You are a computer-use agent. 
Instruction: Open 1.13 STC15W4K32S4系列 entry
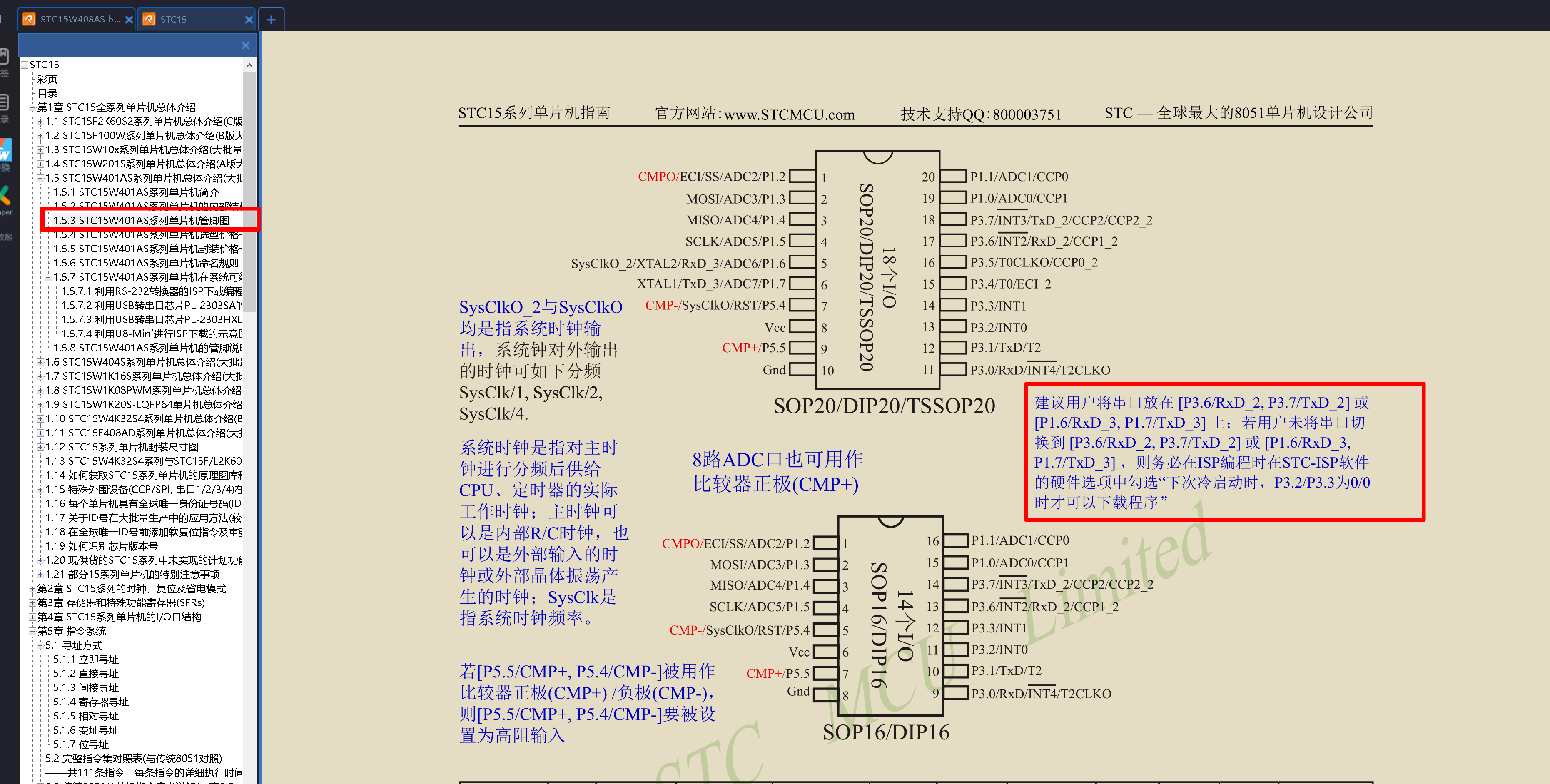tap(144, 461)
